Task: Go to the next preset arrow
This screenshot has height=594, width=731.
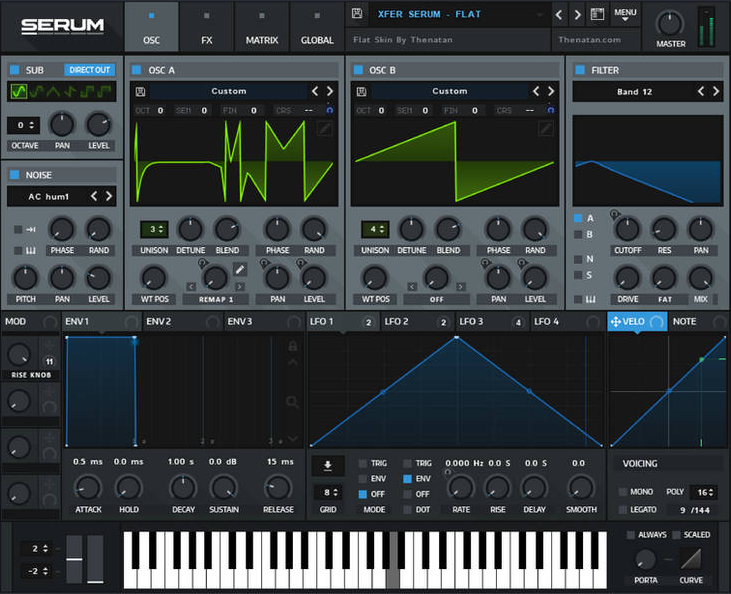Action: (578, 14)
